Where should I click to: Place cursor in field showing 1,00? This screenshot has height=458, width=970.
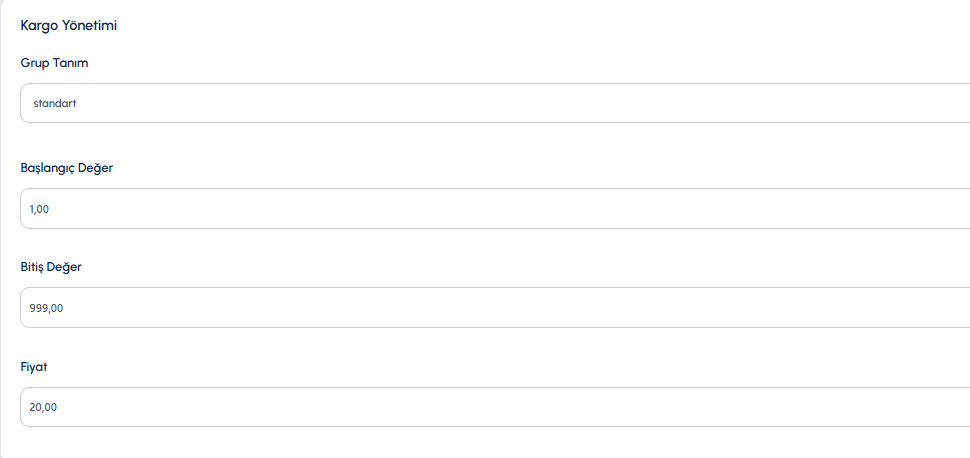pyautogui.click(x=495, y=209)
